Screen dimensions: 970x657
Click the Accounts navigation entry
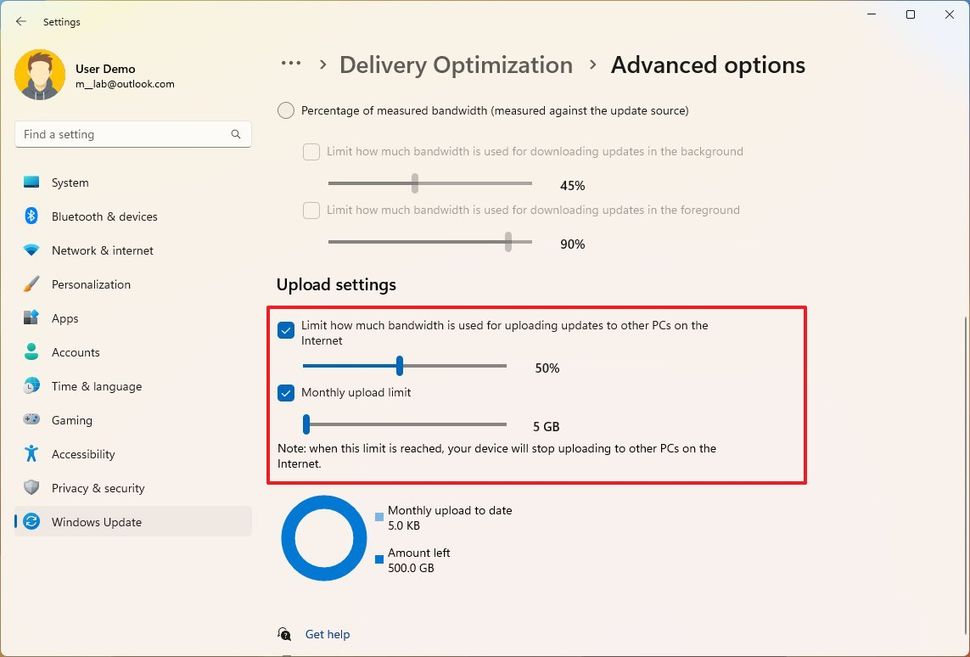(75, 352)
